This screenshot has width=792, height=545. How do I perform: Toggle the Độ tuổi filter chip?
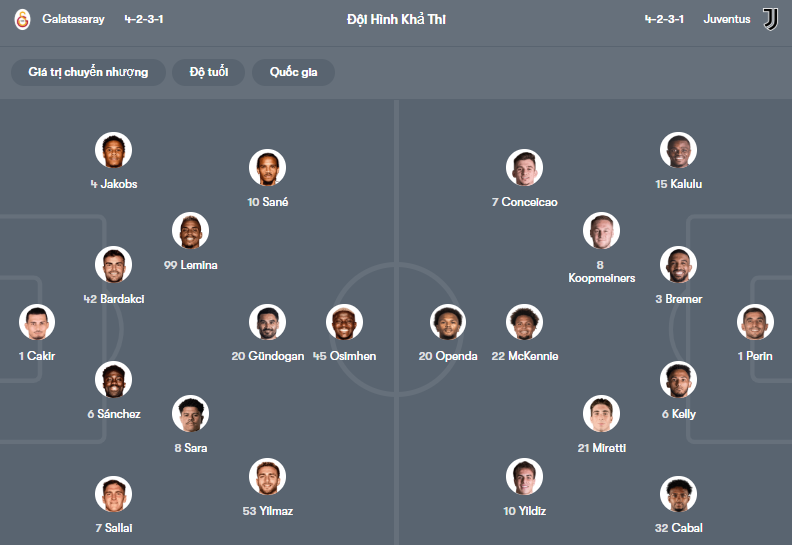[208, 72]
